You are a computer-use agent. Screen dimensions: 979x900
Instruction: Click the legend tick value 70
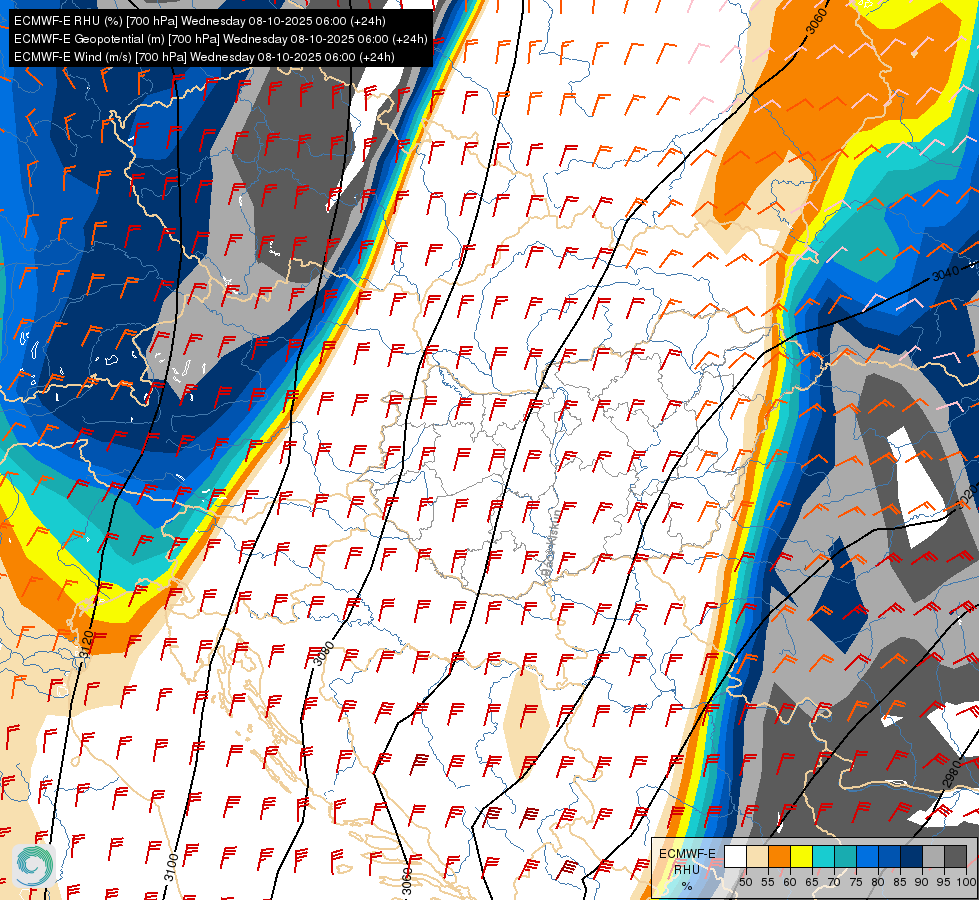pyautogui.click(x=834, y=882)
